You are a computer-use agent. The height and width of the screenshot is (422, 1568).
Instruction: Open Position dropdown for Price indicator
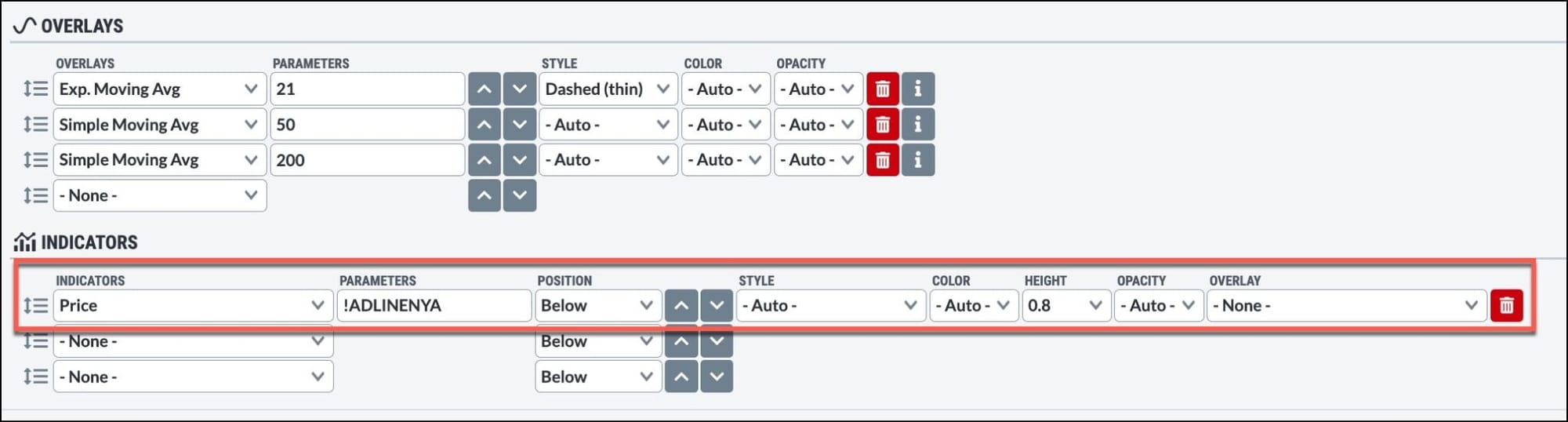click(x=597, y=306)
